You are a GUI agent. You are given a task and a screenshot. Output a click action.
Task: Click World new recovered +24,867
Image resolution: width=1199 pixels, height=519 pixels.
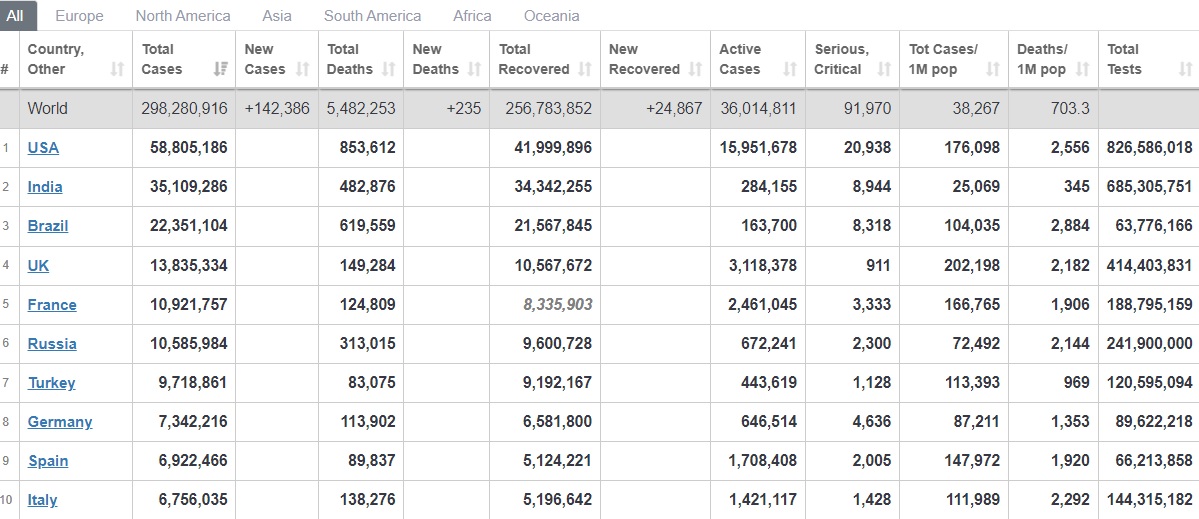(x=674, y=109)
